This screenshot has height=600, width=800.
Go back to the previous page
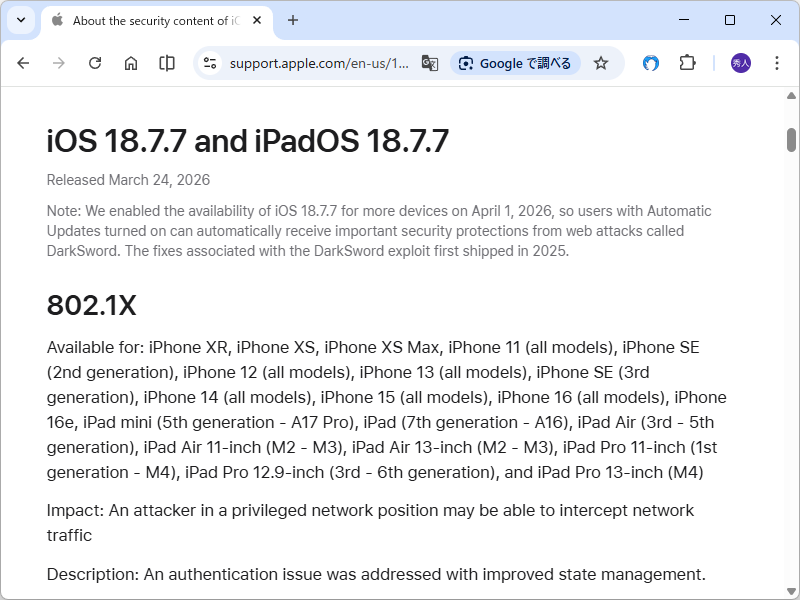click(x=23, y=63)
